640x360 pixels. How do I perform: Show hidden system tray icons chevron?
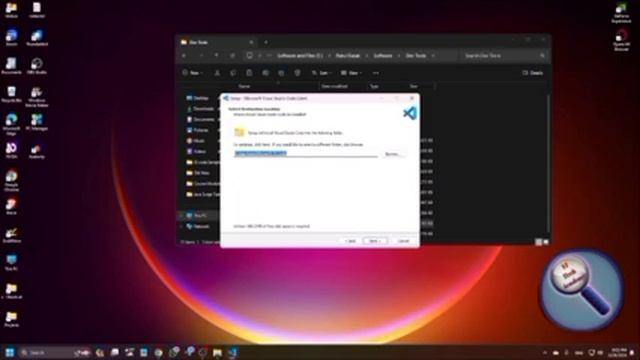545,352
